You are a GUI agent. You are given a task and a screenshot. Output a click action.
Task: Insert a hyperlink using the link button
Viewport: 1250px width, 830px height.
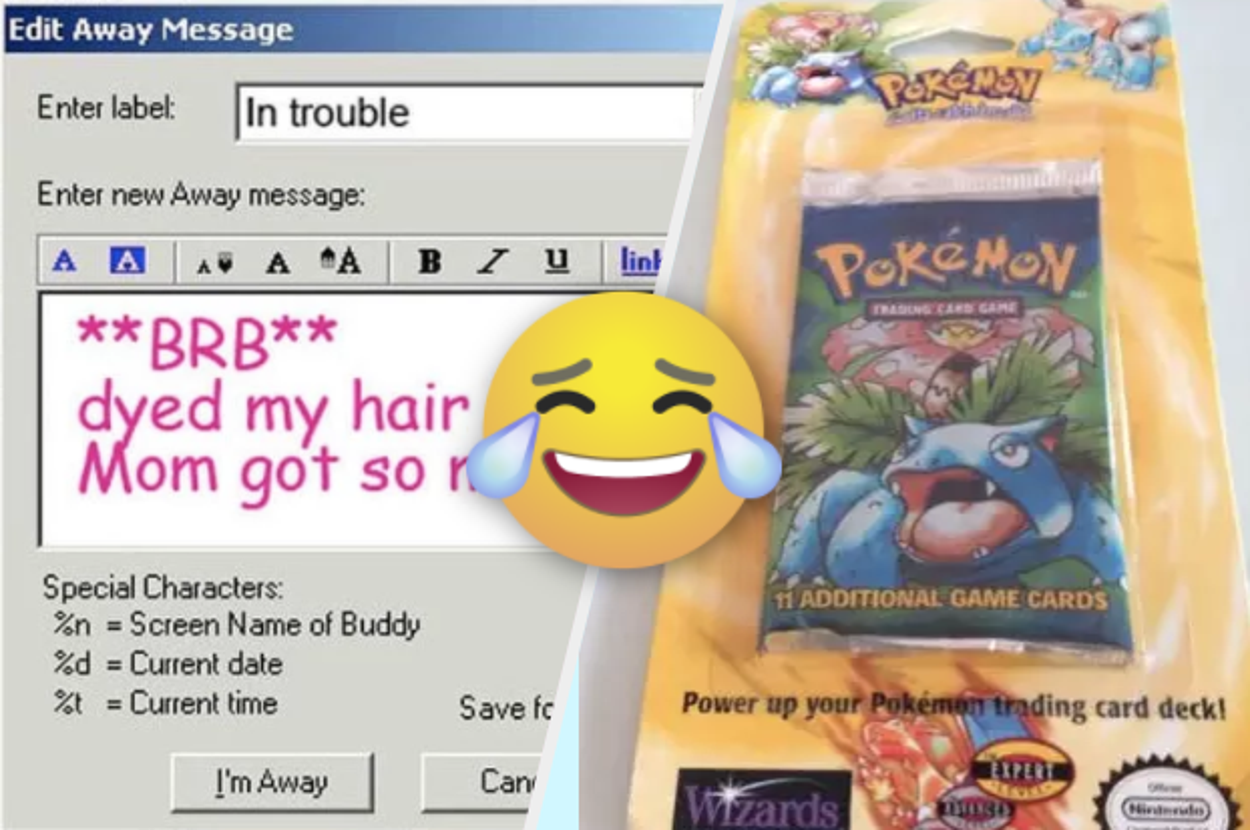click(637, 261)
